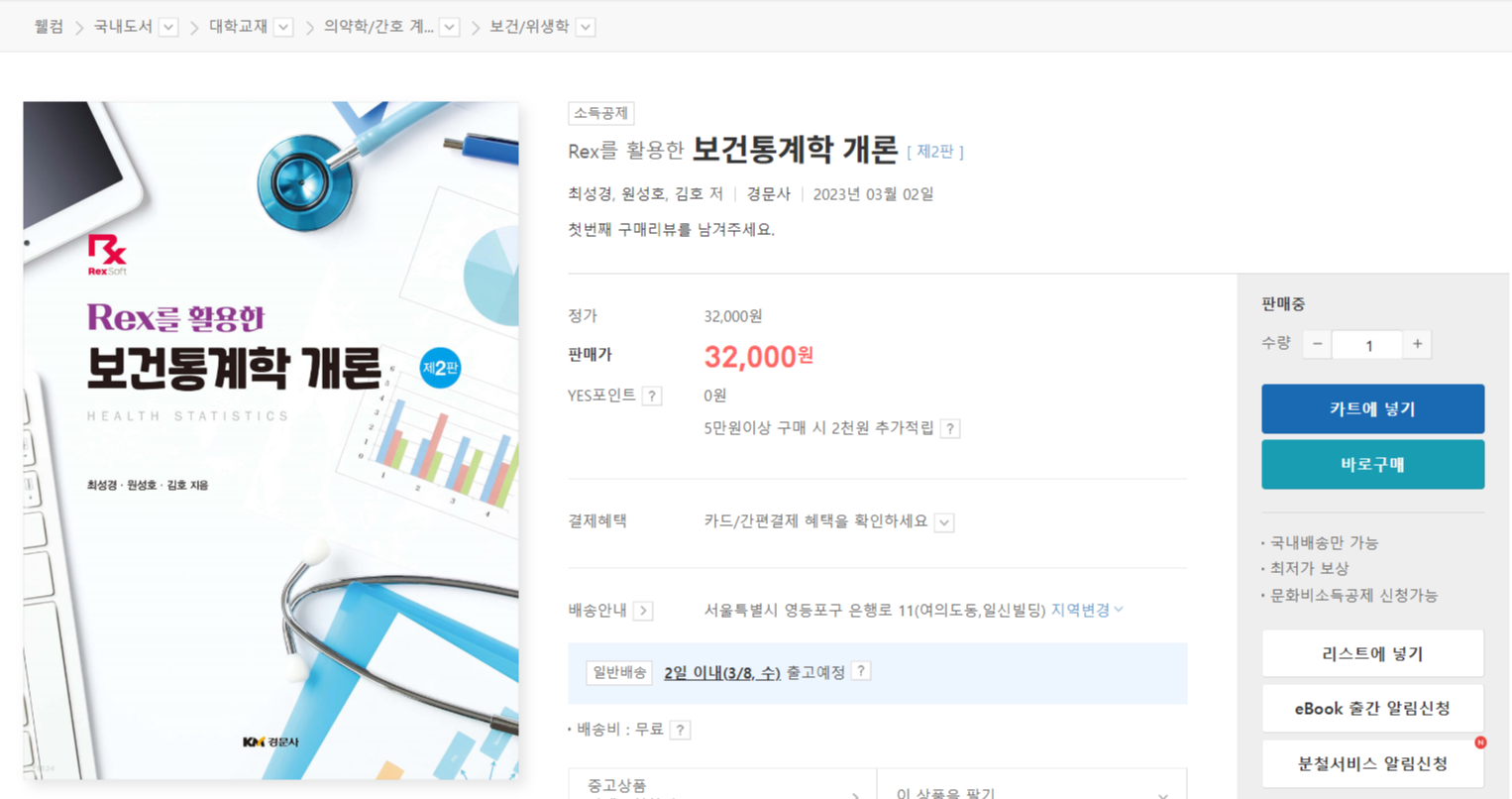Image resolution: width=1512 pixels, height=799 pixels.
Task: Click 리스트에 넣기 button
Action: click(1372, 653)
